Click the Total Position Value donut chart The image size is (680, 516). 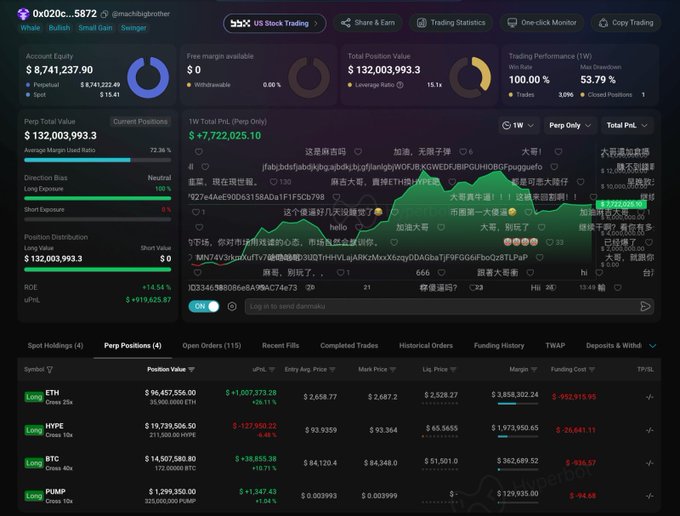470,78
